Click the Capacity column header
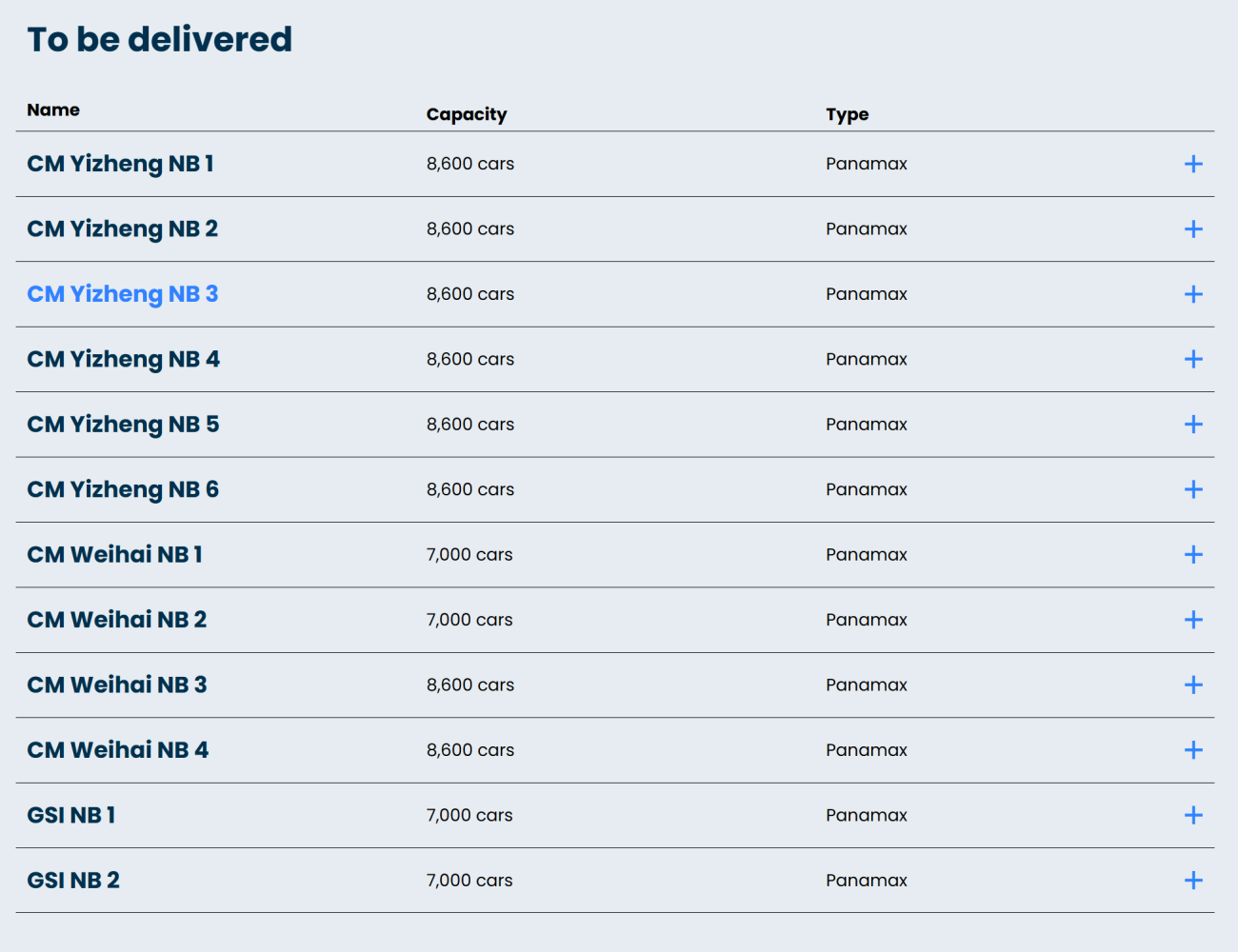This screenshot has height=952, width=1238. tap(467, 114)
